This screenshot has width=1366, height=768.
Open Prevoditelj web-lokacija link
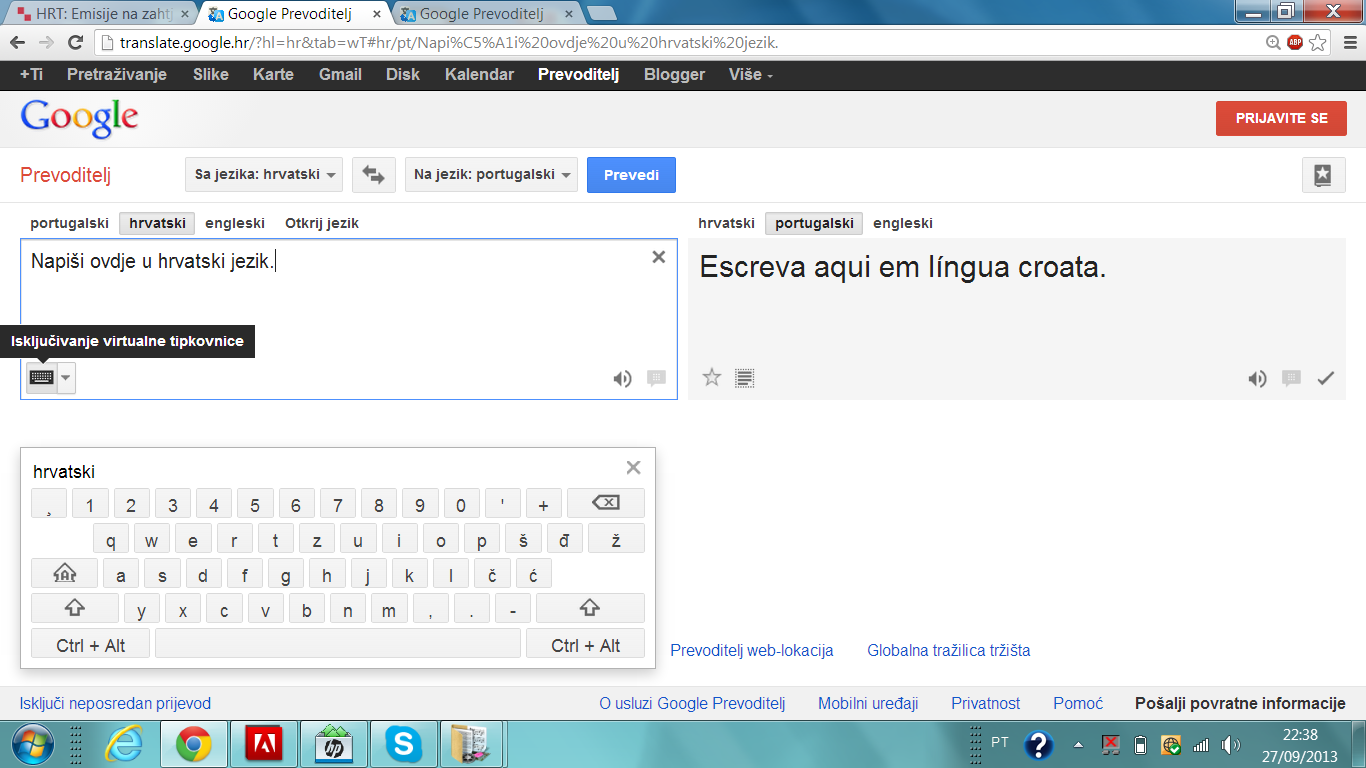point(752,650)
